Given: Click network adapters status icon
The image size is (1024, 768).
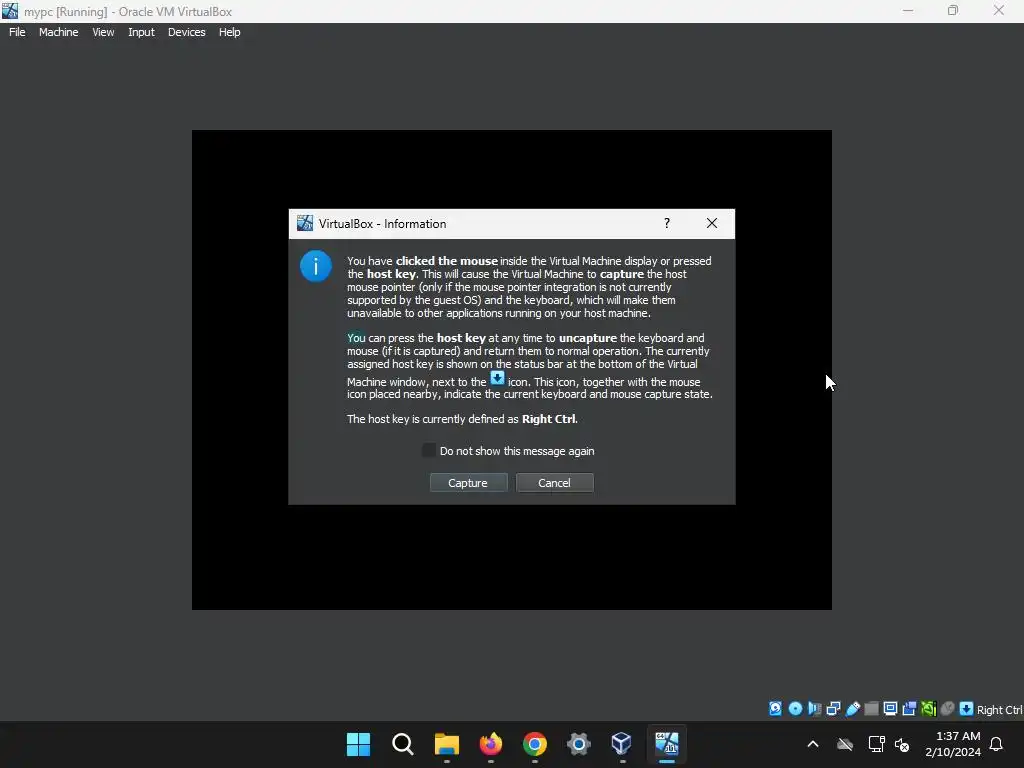Looking at the screenshot, I should [x=833, y=709].
